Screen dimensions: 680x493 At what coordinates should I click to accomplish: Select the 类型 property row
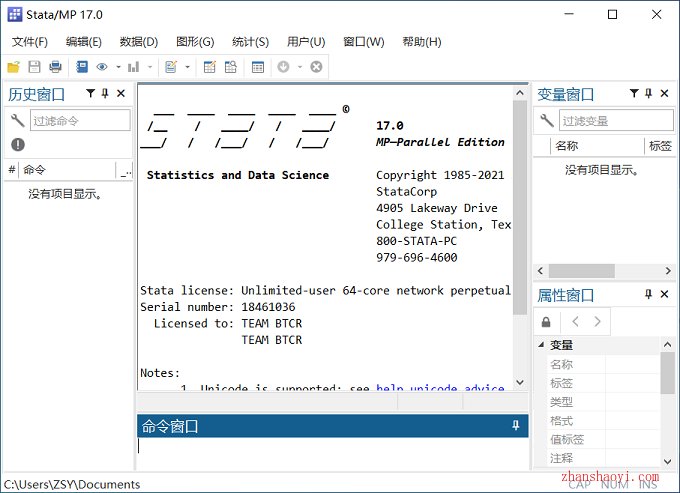[x=604, y=402]
